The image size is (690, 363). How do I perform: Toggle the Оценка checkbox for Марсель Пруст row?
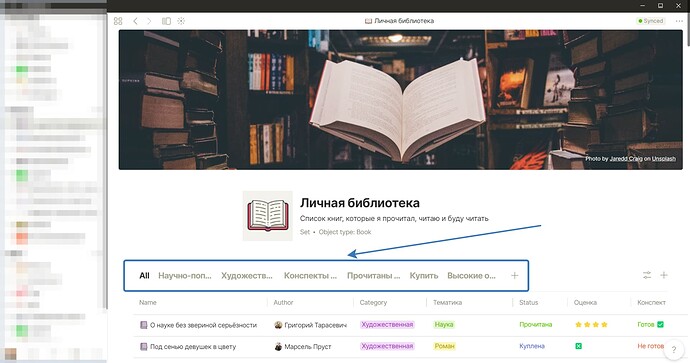tap(579, 346)
